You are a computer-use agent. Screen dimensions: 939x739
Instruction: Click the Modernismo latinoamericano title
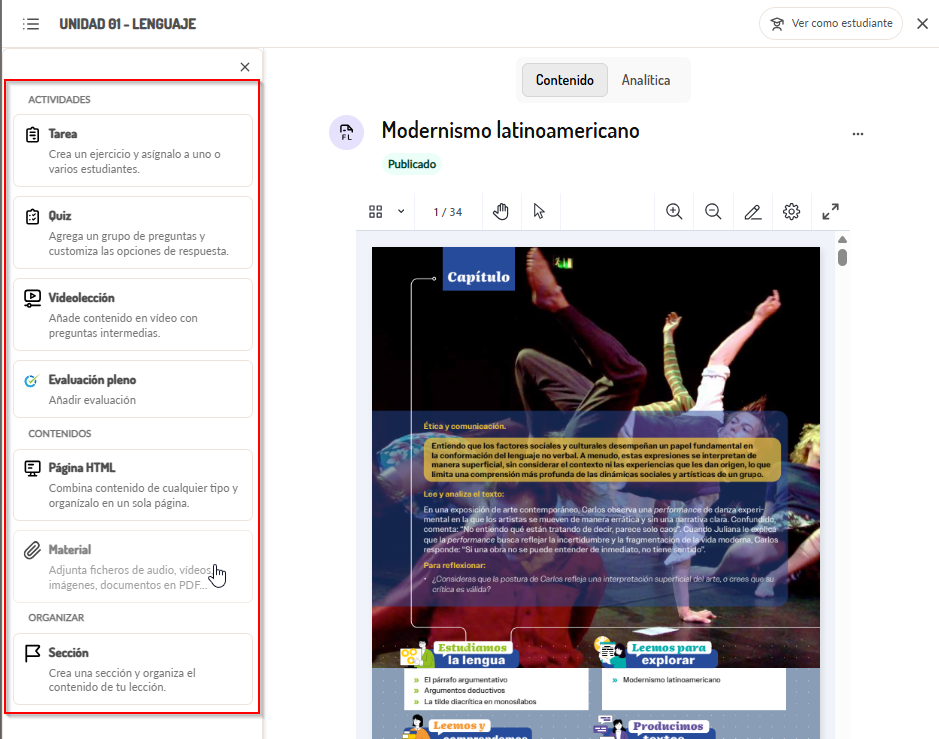pyautogui.click(x=510, y=131)
